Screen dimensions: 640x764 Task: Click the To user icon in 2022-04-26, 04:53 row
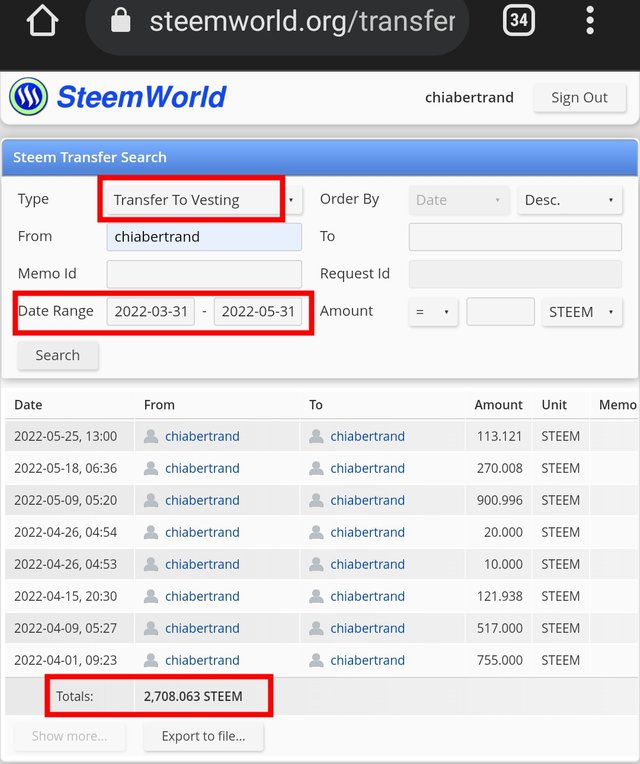316,564
